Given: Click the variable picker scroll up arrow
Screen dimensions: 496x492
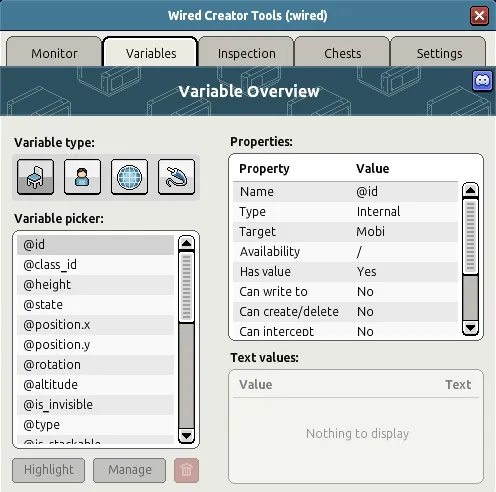Looking at the screenshot, I should [186, 243].
